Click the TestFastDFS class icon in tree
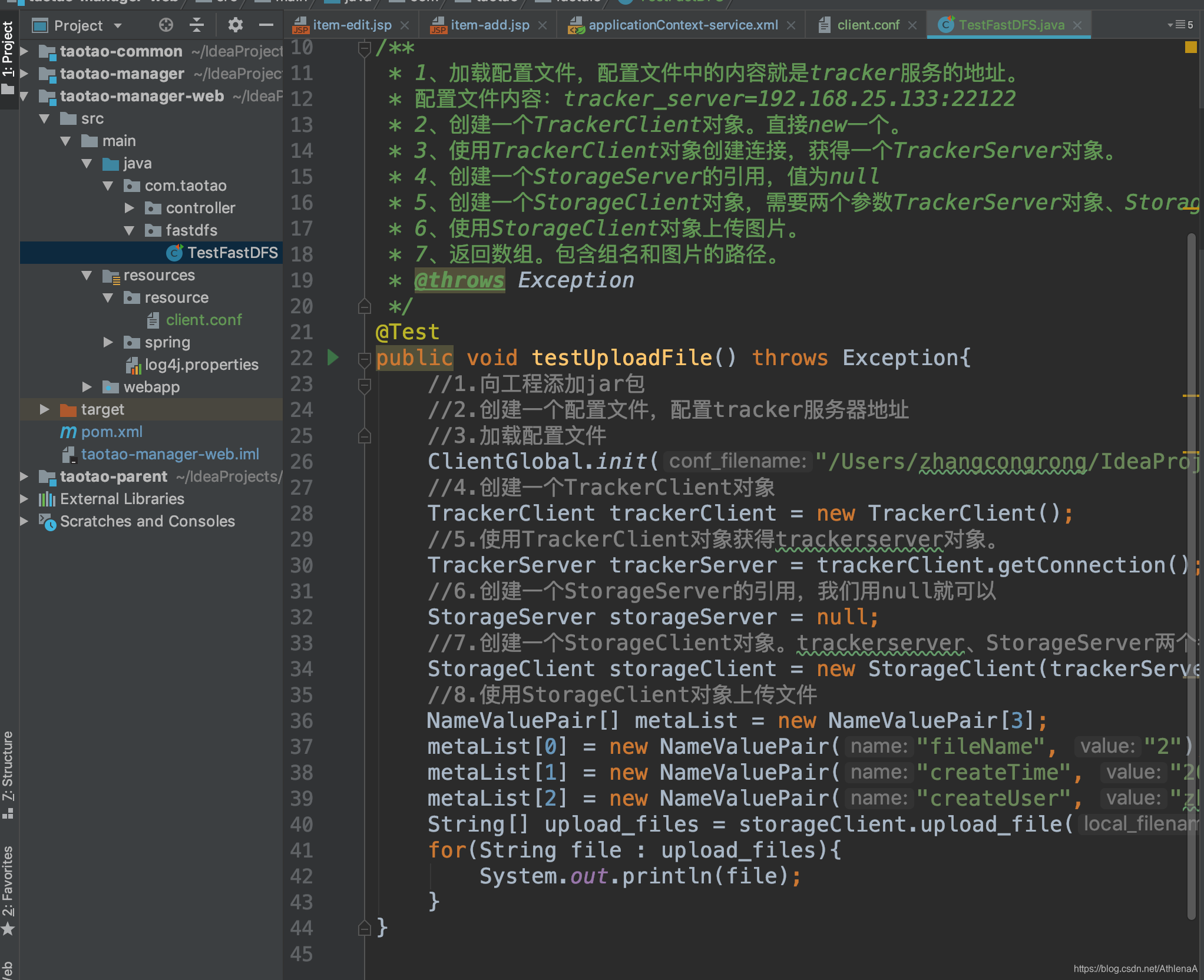This screenshot has width=1204, height=980. pos(174,253)
